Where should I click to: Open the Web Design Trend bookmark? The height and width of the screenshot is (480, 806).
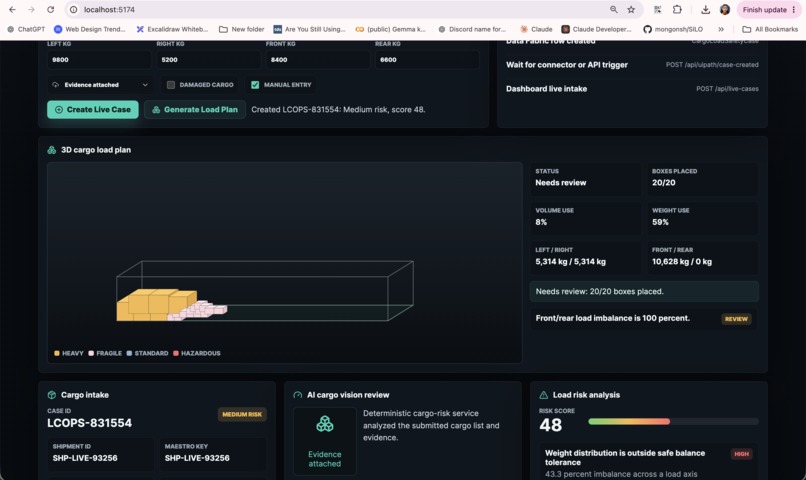90,29
